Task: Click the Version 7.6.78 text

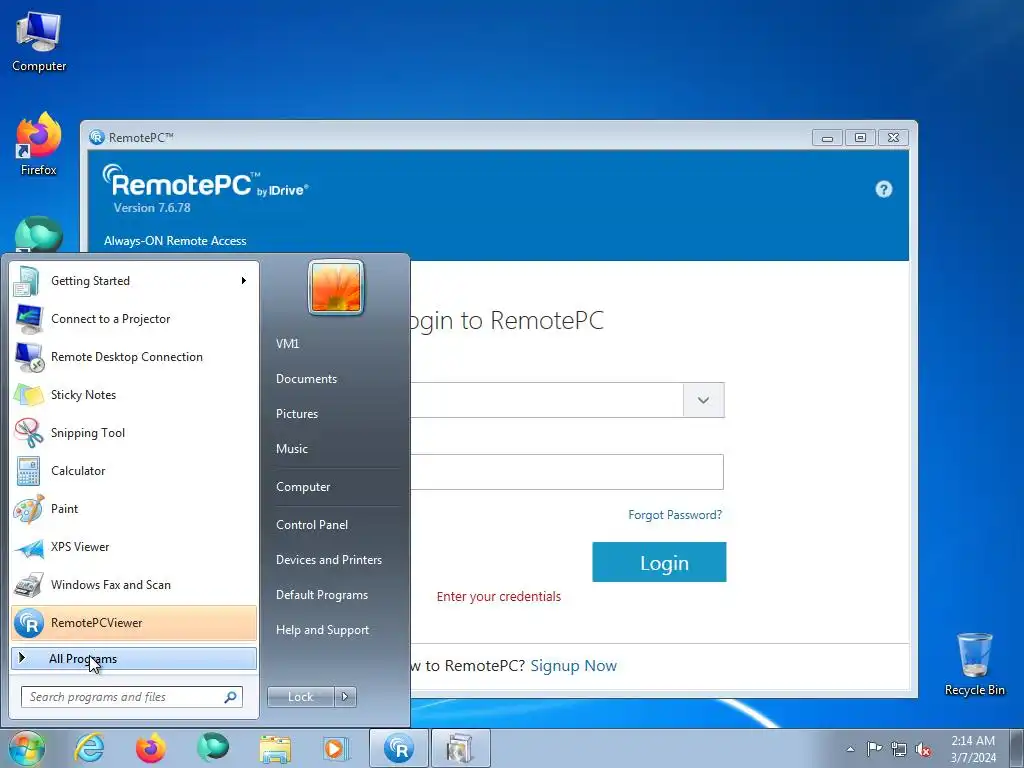Action: 152,208
